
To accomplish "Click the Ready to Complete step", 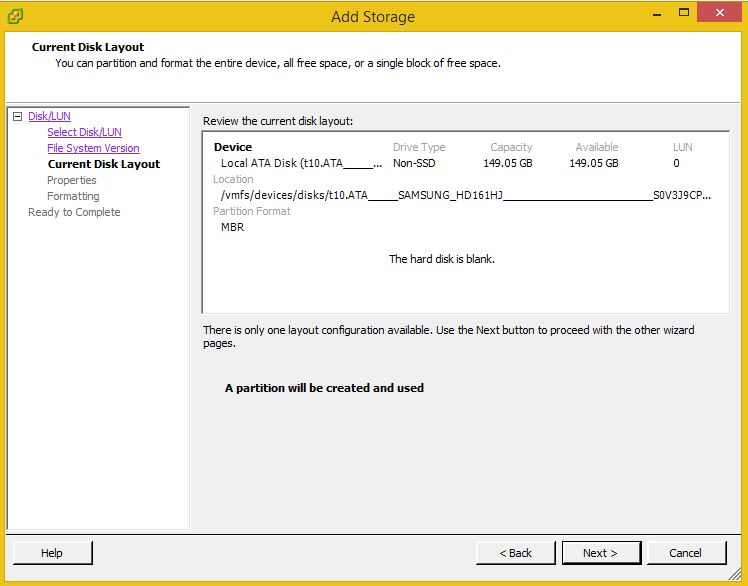I will [x=74, y=212].
